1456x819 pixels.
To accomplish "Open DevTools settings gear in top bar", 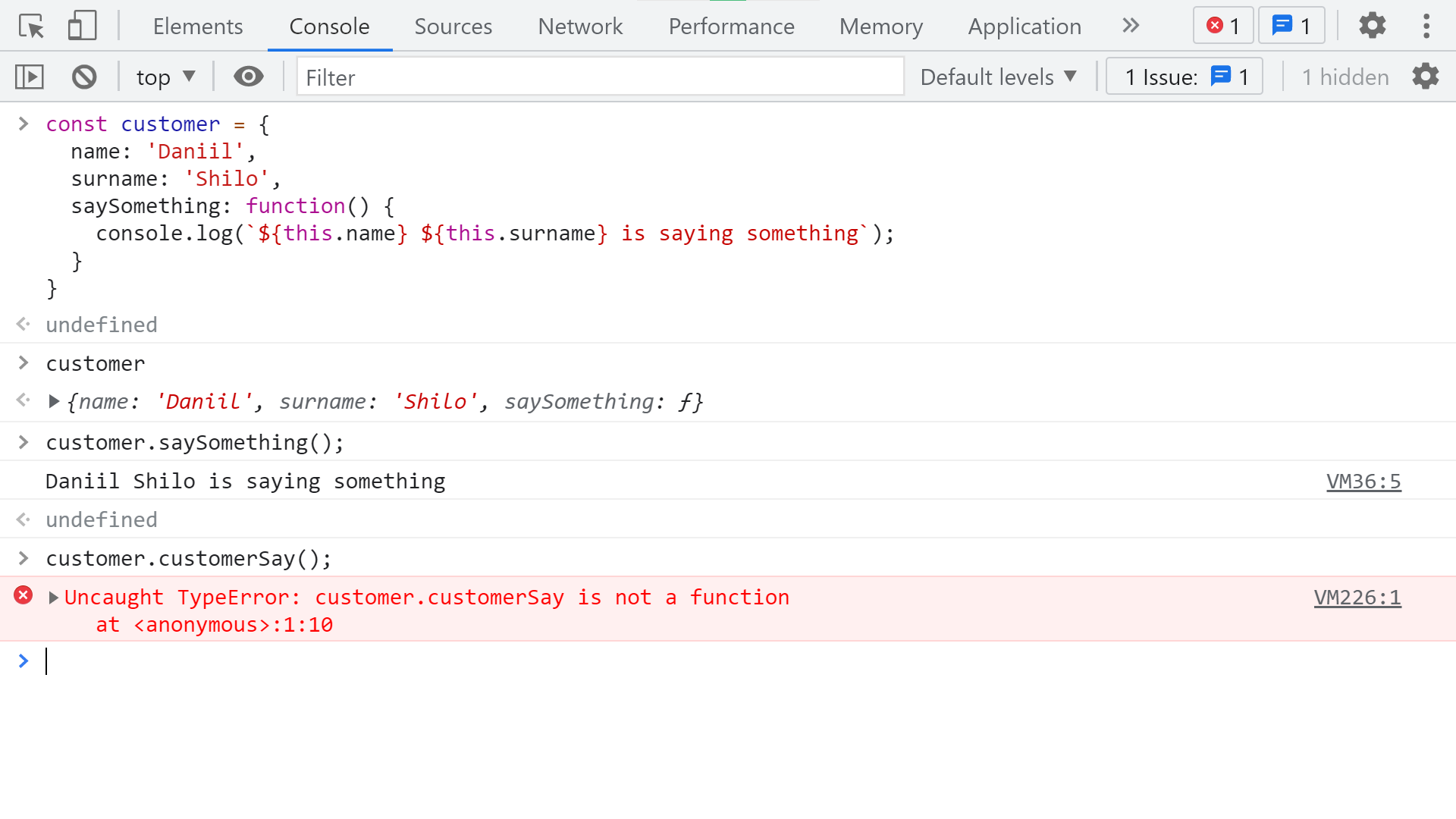I will [x=1372, y=26].
